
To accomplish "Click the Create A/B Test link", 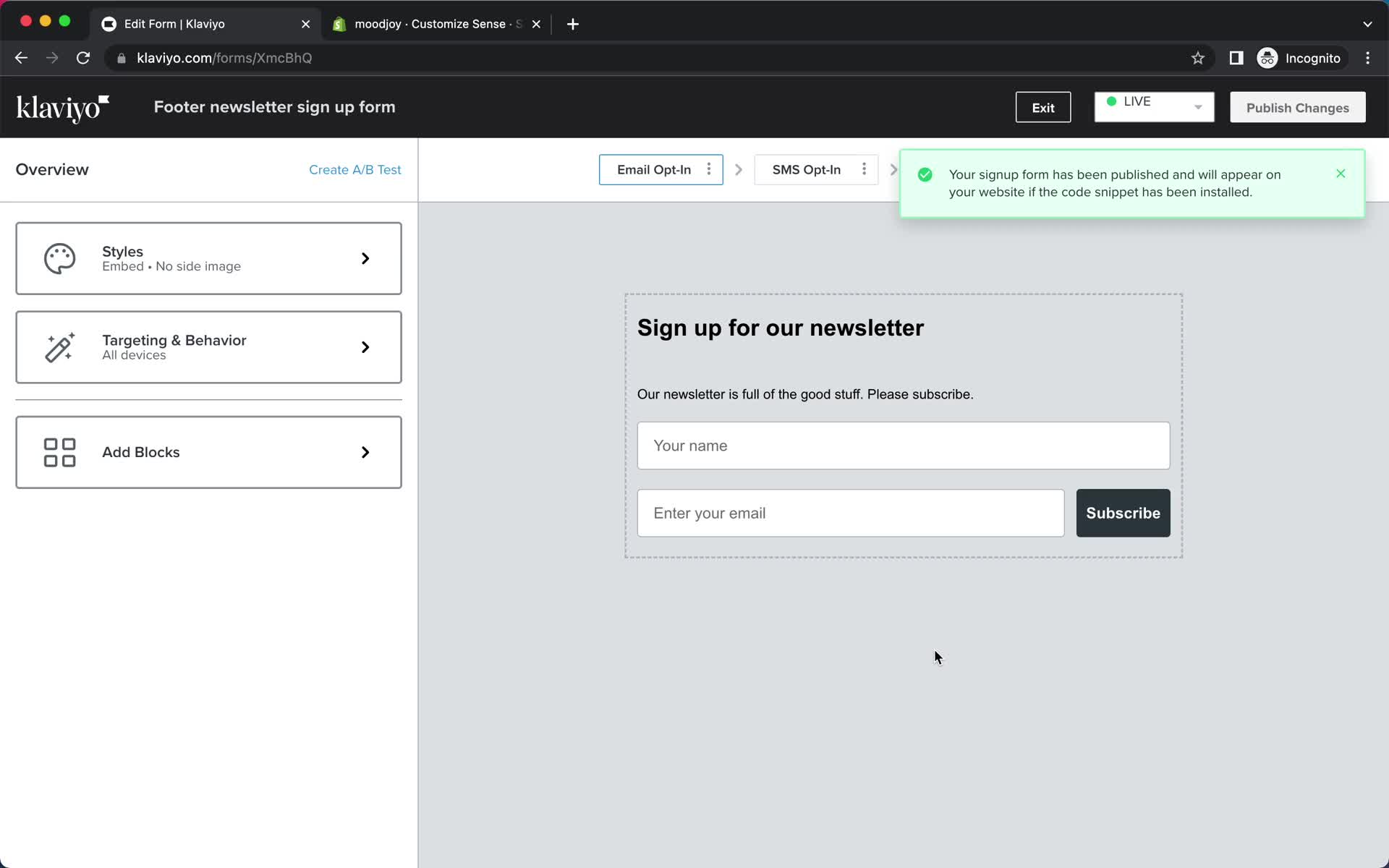I will point(354,169).
